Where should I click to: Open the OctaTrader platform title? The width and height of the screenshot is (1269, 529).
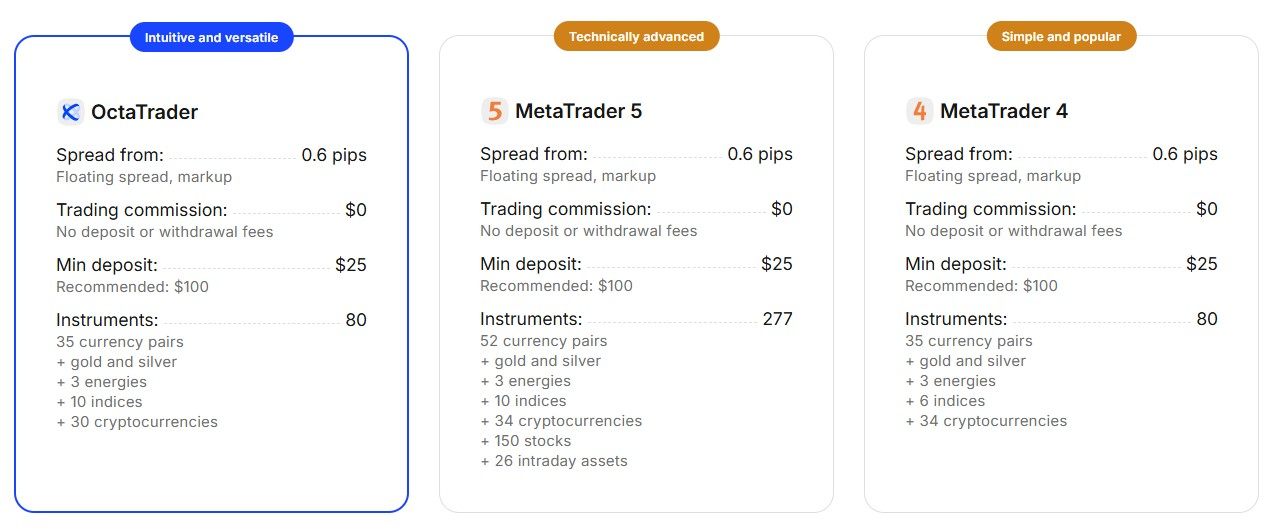click(144, 112)
